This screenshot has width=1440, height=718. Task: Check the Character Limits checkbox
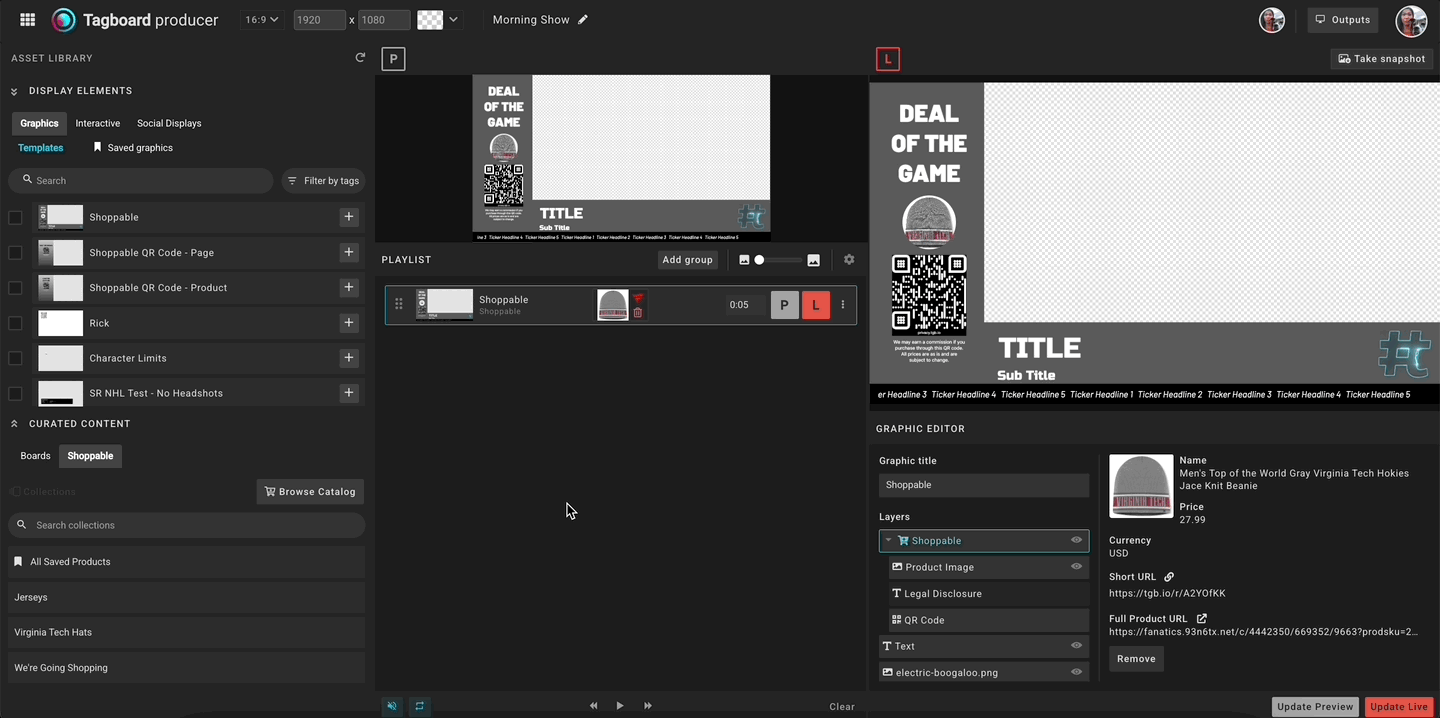coord(15,358)
